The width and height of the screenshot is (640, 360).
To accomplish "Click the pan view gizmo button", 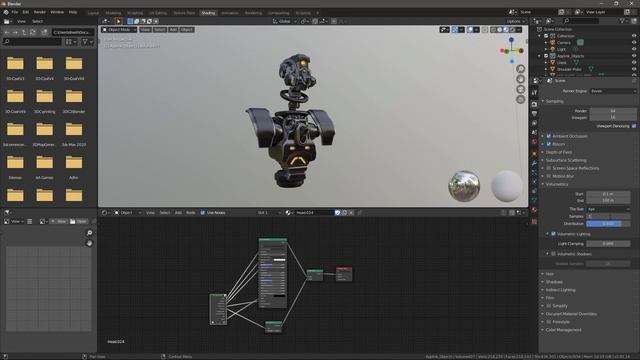I will pyautogui.click(x=520, y=79).
